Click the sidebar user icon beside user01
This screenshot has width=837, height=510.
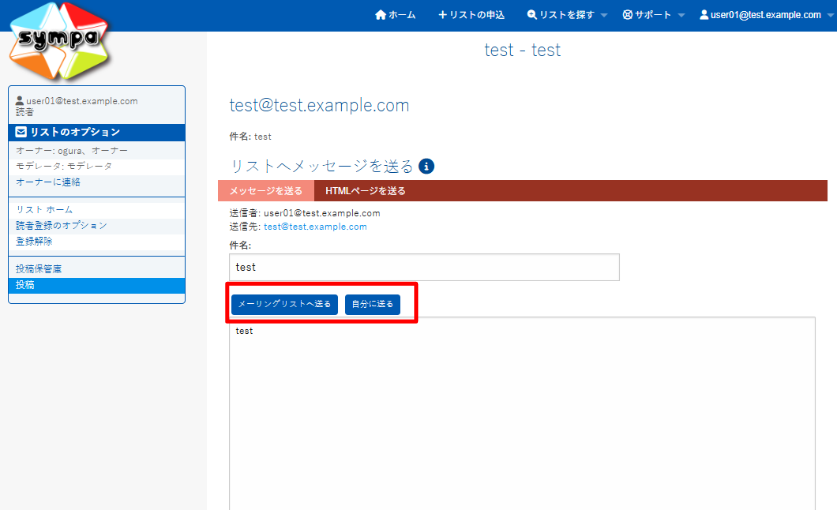pos(20,100)
